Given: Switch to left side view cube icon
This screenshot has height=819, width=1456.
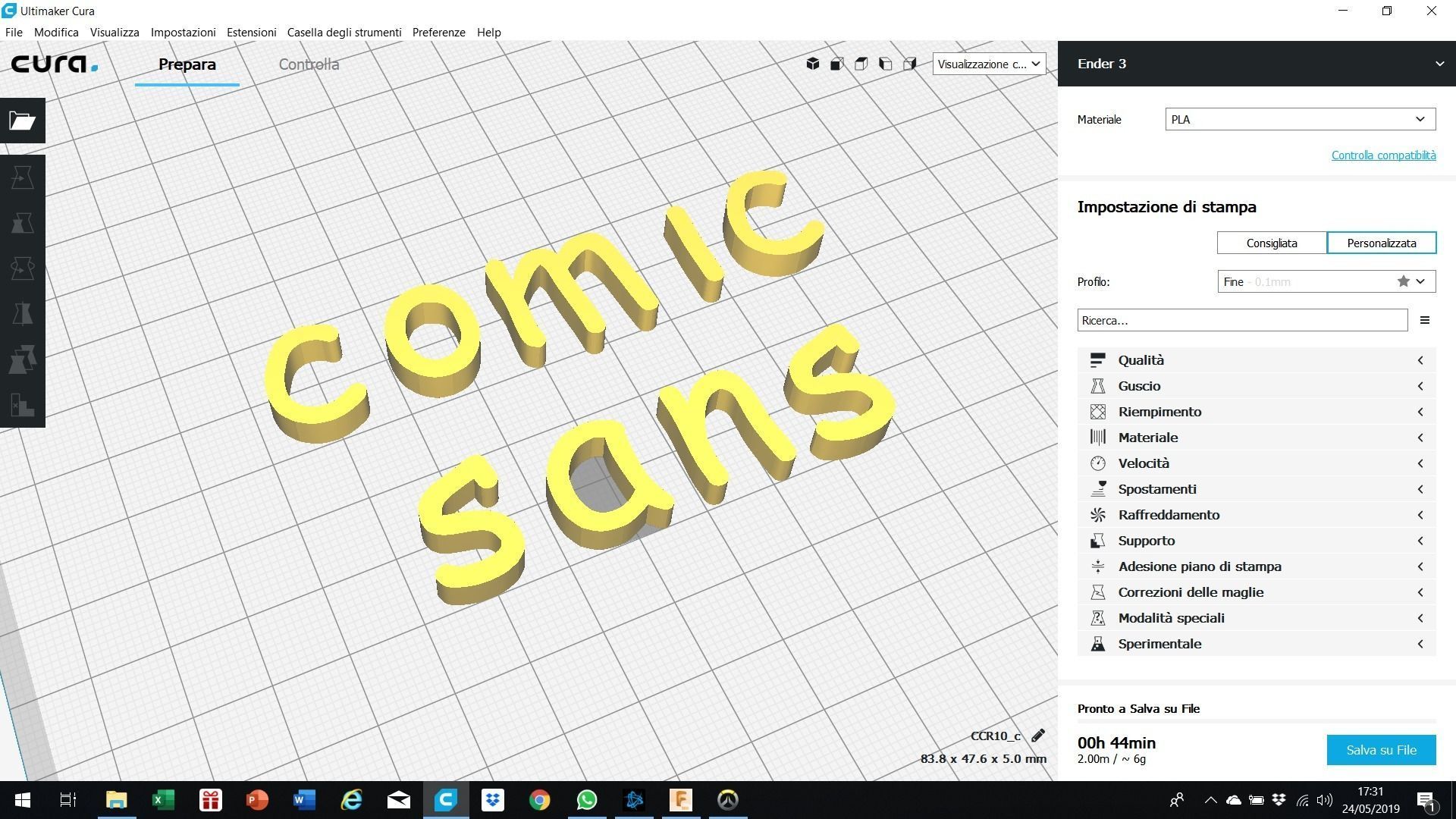Looking at the screenshot, I should [x=886, y=64].
